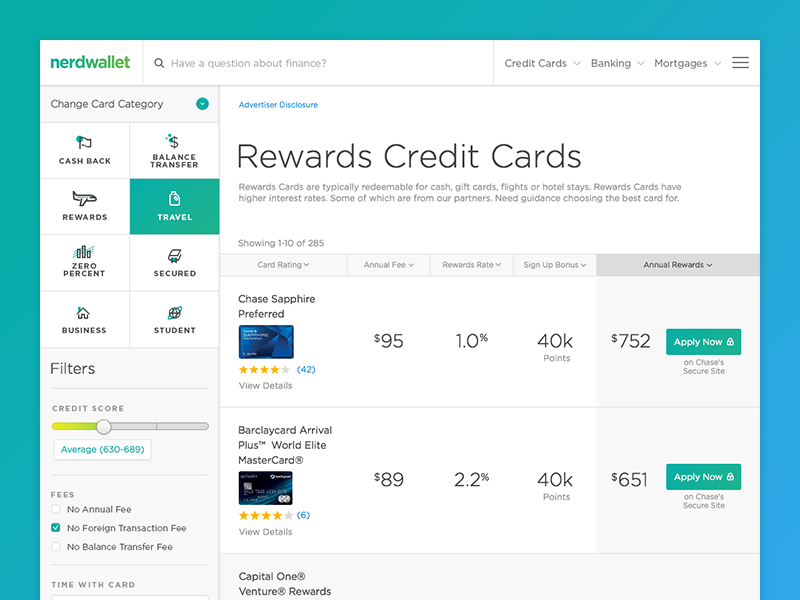Image resolution: width=800 pixels, height=600 pixels.
Task: Click the Capital One Venture Rewards card name
Action: coord(285,584)
